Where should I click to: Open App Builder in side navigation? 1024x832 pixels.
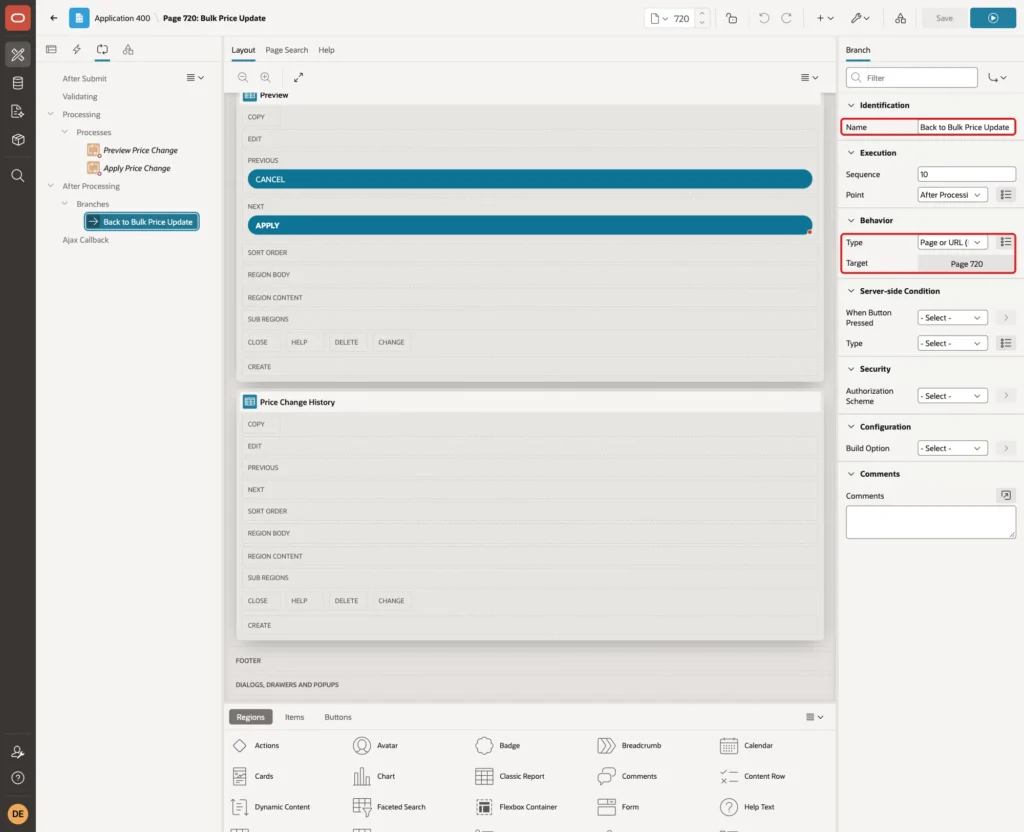coord(18,55)
